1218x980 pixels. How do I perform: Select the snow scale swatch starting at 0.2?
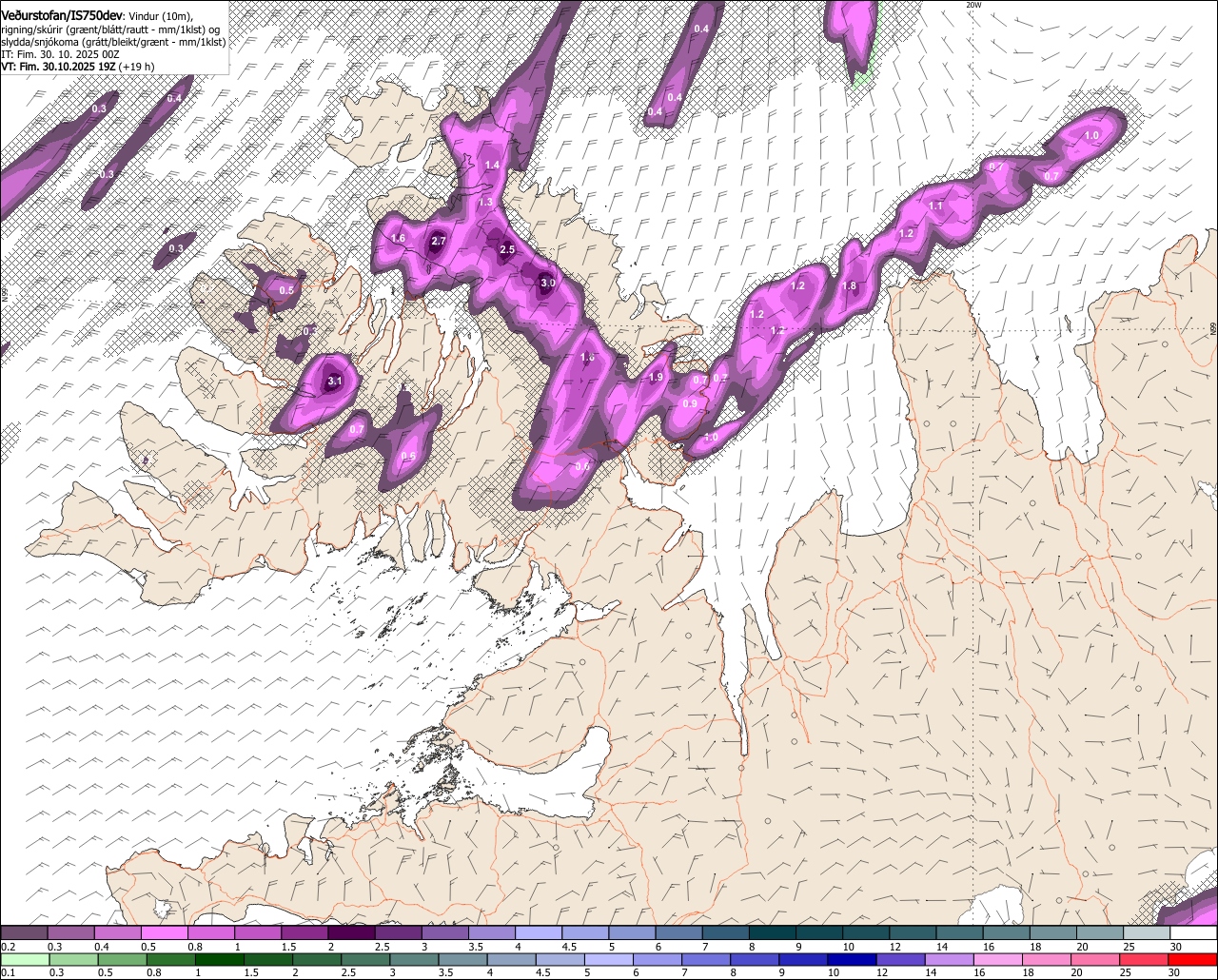pyautogui.click(x=24, y=932)
